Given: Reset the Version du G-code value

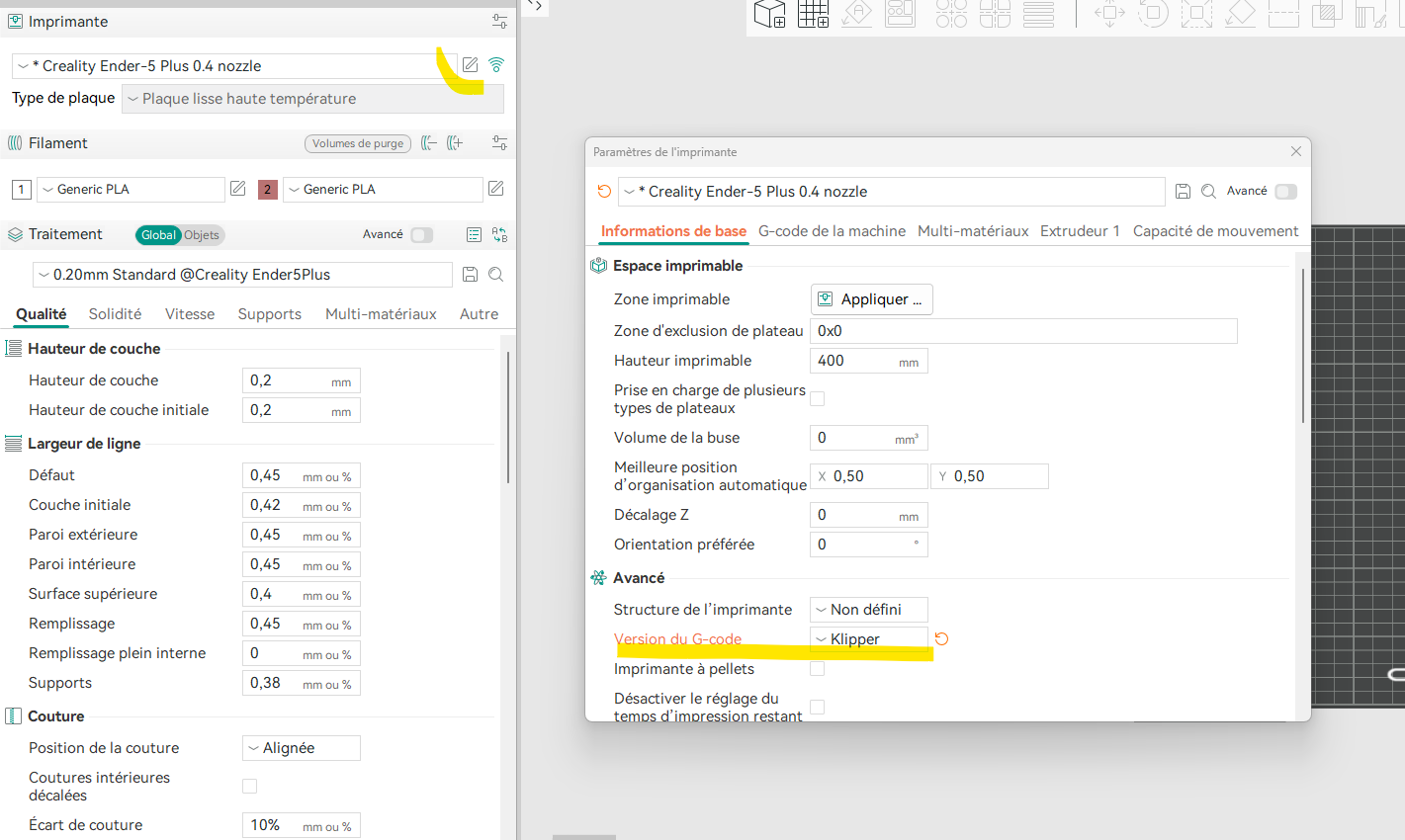Looking at the screenshot, I should (x=941, y=639).
